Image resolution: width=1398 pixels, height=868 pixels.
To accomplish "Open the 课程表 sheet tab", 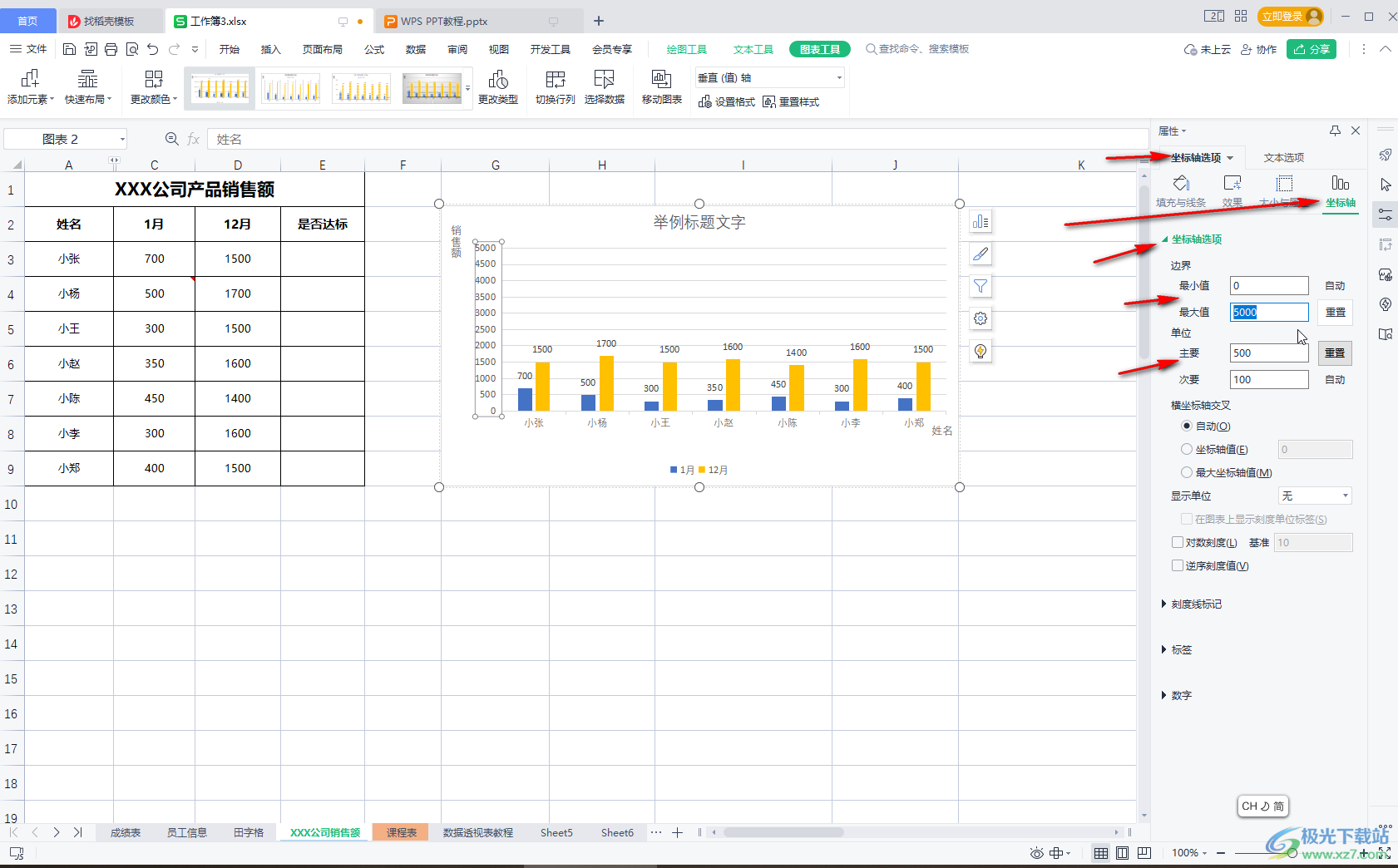I will click(x=401, y=832).
